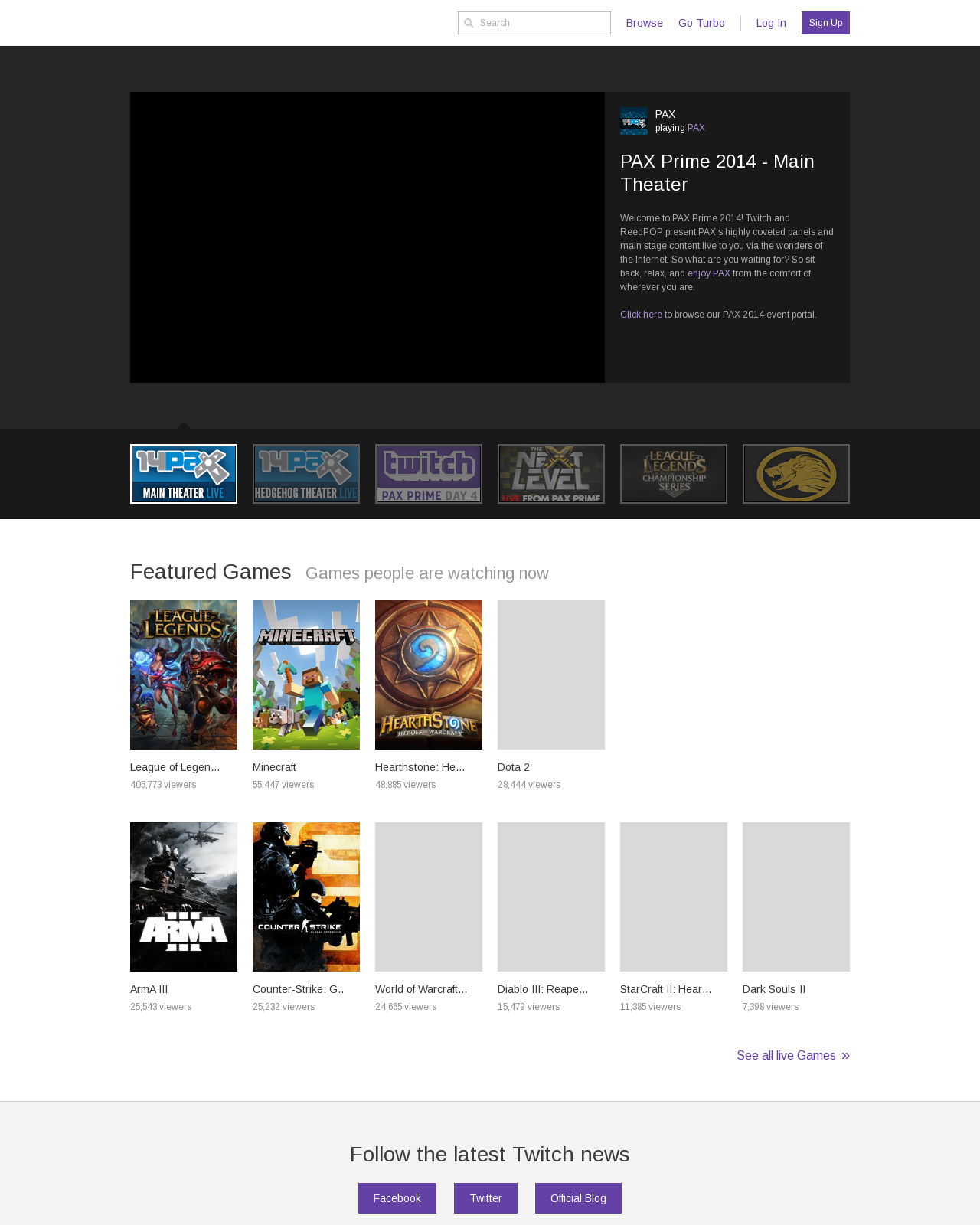Click the 'World of Warcraft...' title text
The width and height of the screenshot is (980, 1225).
point(421,989)
